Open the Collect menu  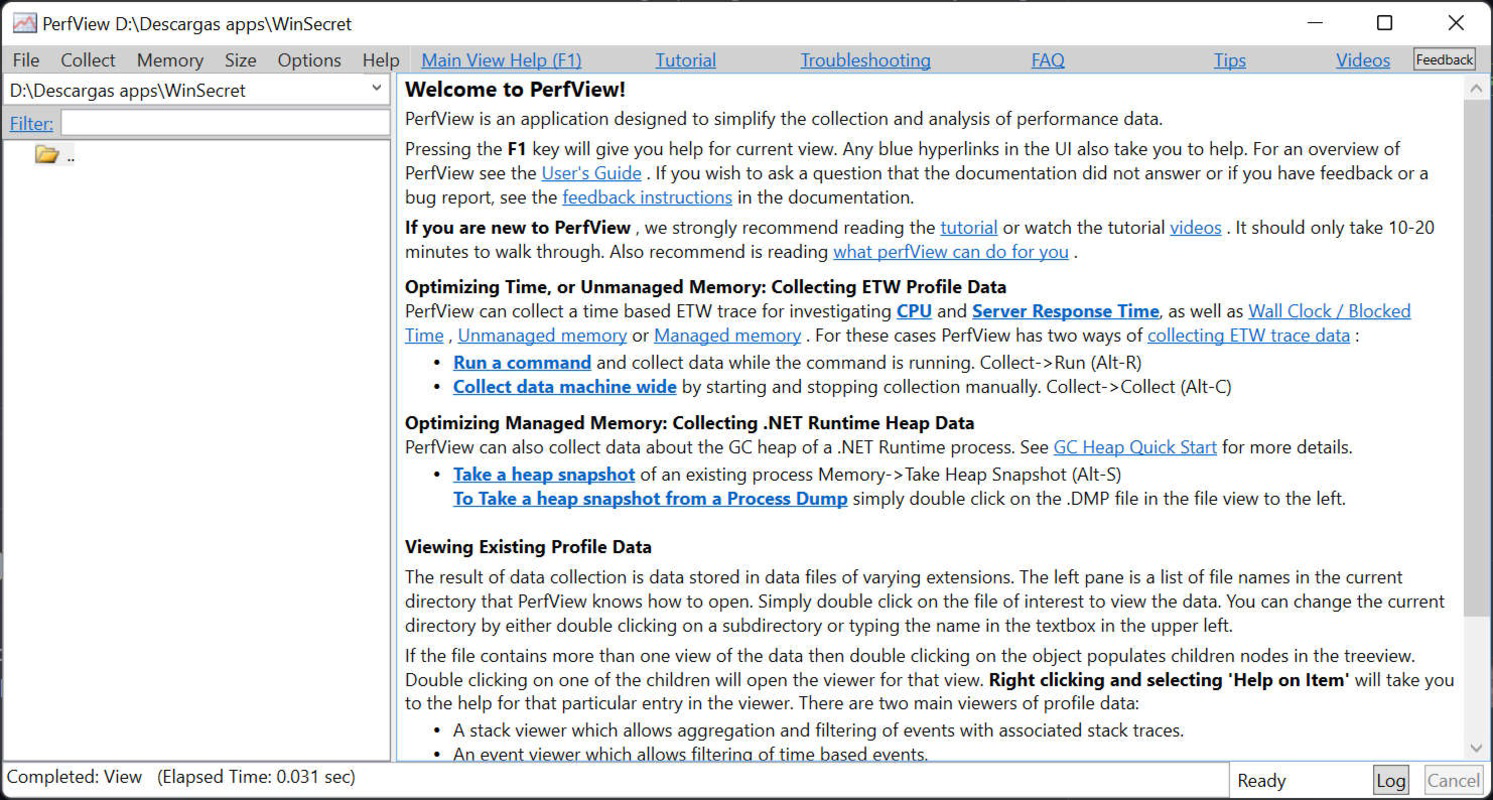pyautogui.click(x=87, y=60)
